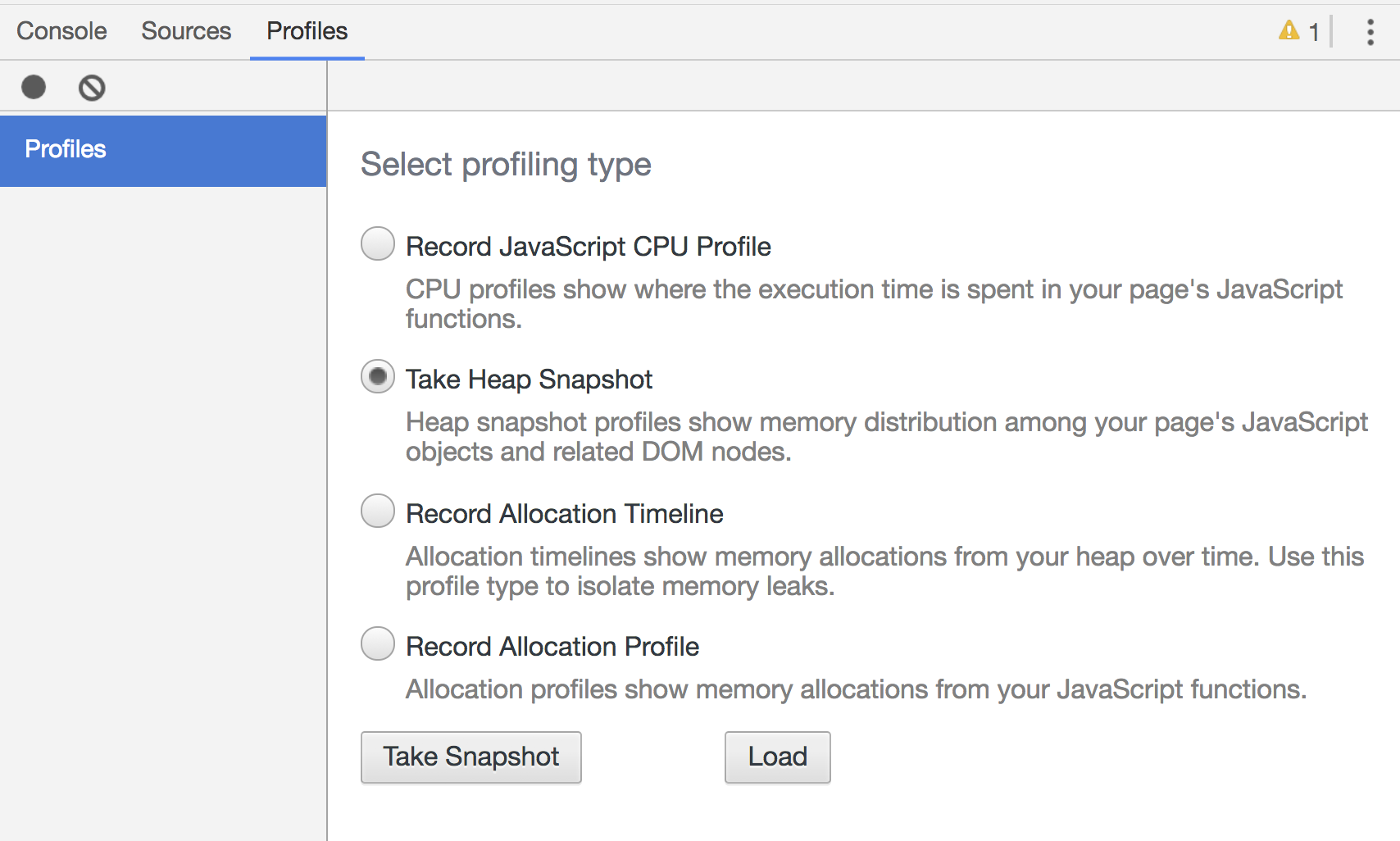Pick the Record Allocation Profile radio button
Viewport: 1400px width, 841px height.
(378, 644)
